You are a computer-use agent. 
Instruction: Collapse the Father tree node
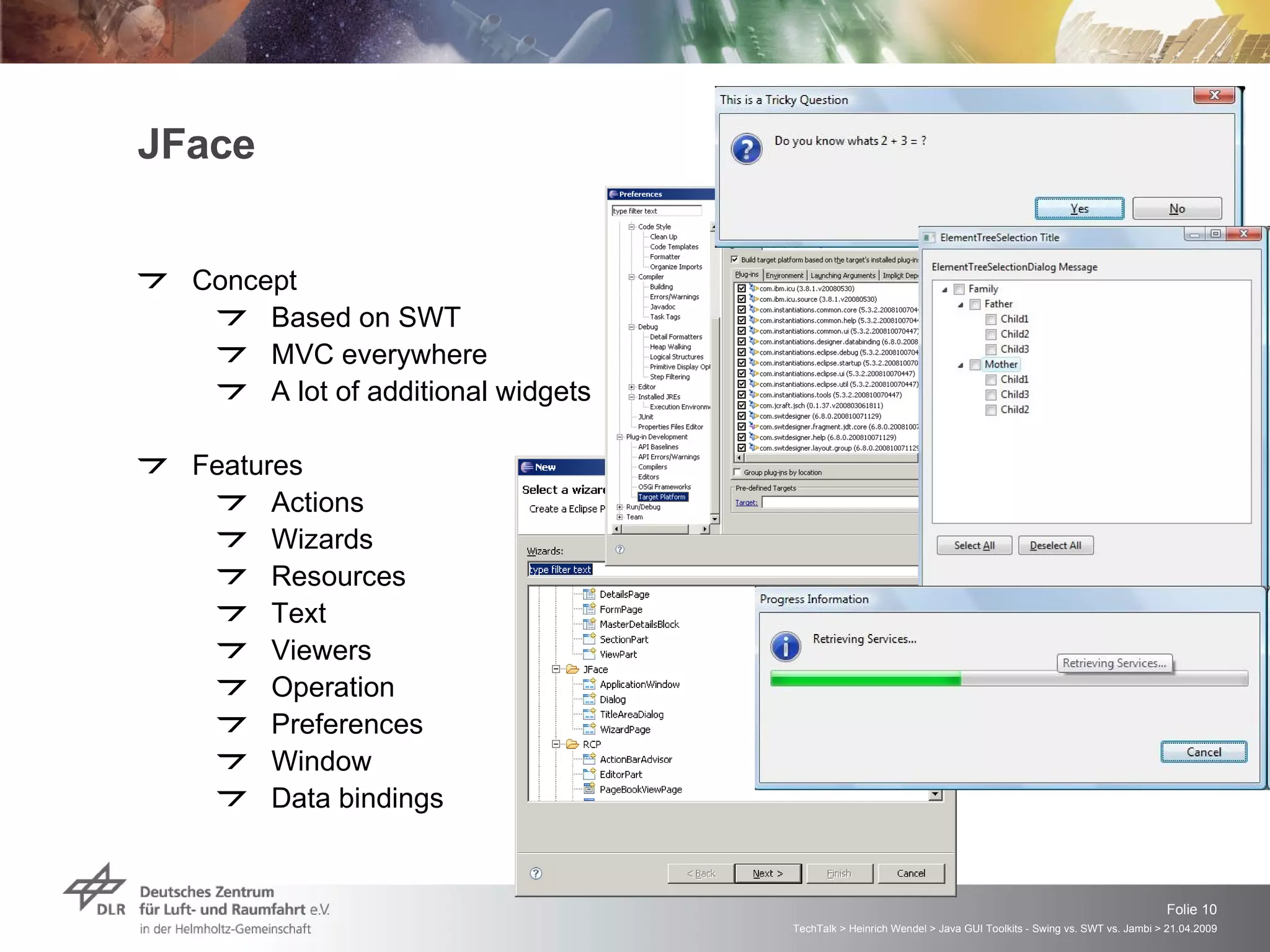coord(961,305)
